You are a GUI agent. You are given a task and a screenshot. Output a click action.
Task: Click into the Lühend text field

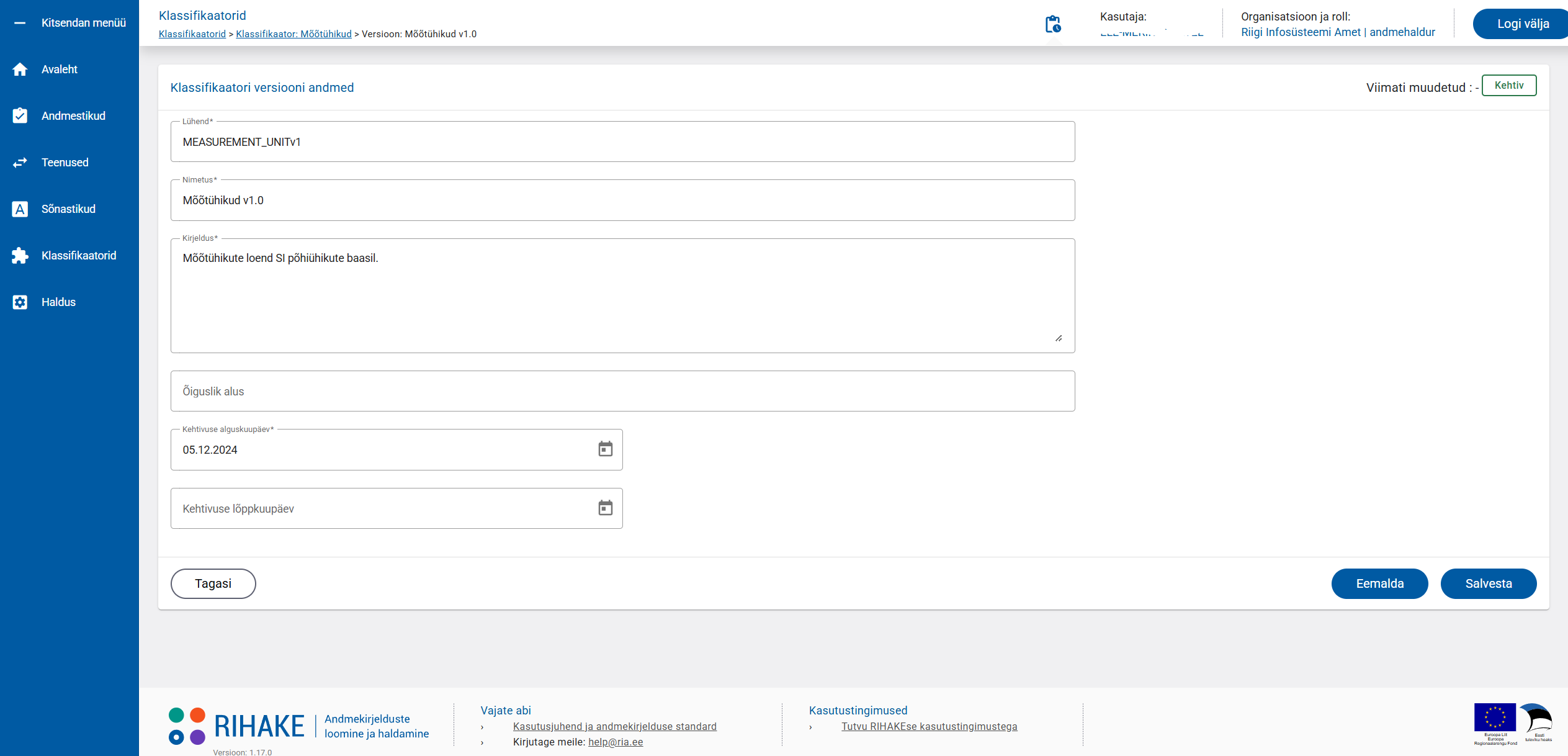click(622, 142)
